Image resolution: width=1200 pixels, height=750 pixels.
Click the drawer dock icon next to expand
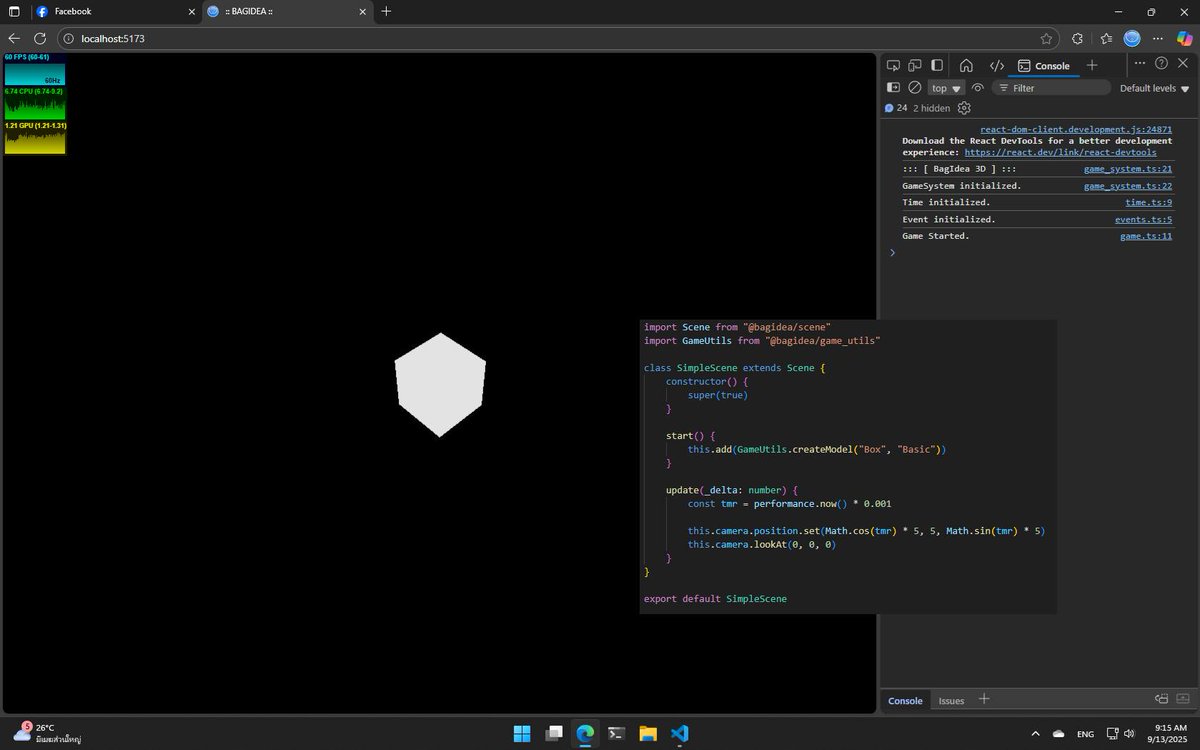pos(1161,699)
